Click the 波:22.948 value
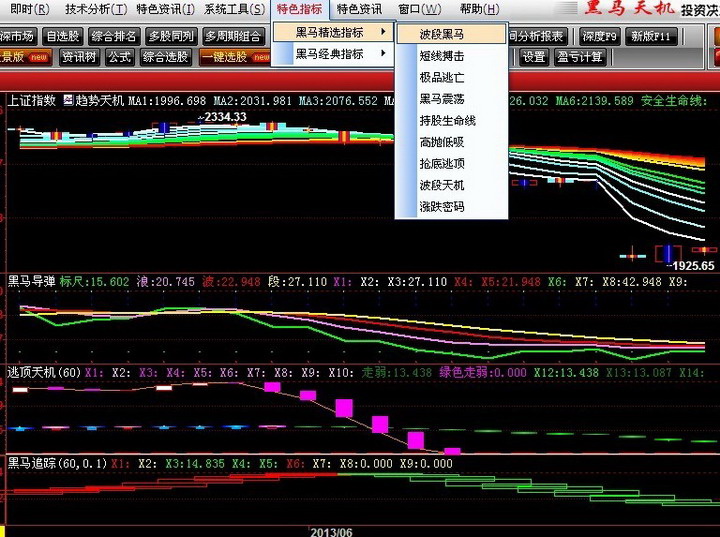Viewport: 720px width, 537px height. point(231,282)
